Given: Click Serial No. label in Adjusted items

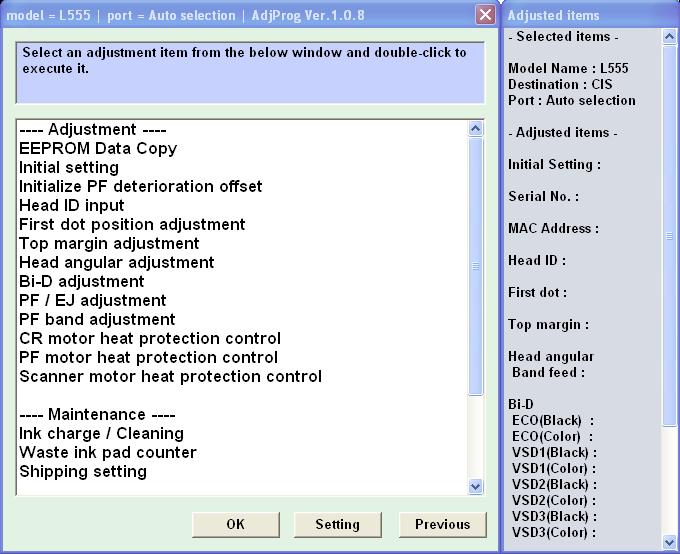Looking at the screenshot, I should [543, 197].
